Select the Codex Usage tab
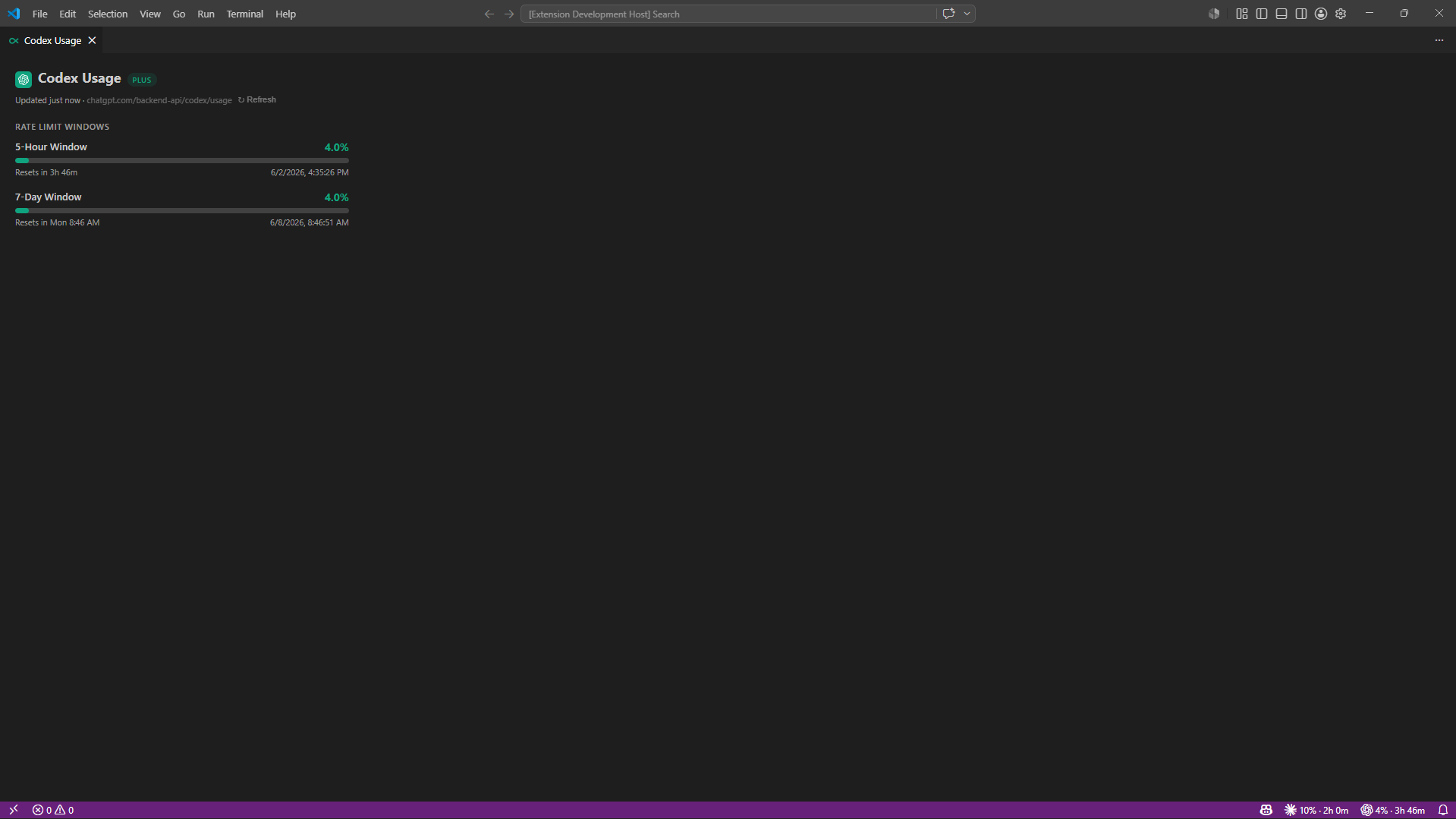This screenshot has width=1456, height=819. click(52, 40)
